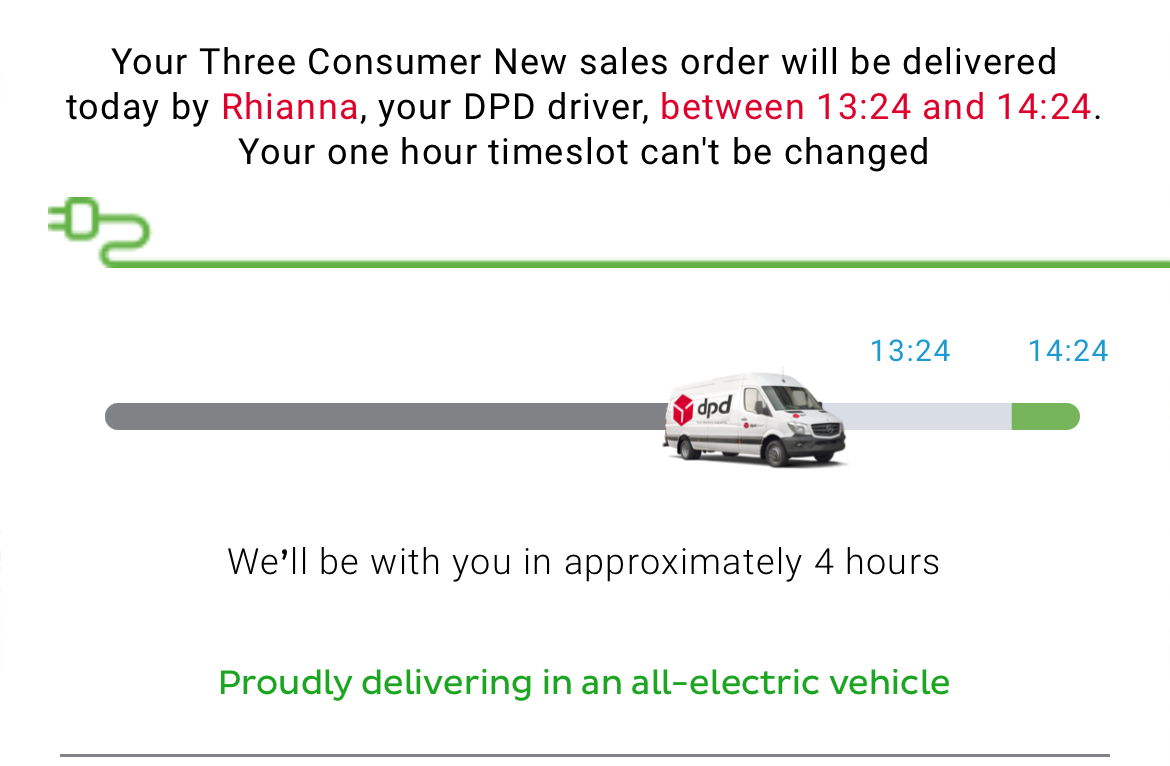
Task: Click the DPD delivery van icon
Action: 754,419
